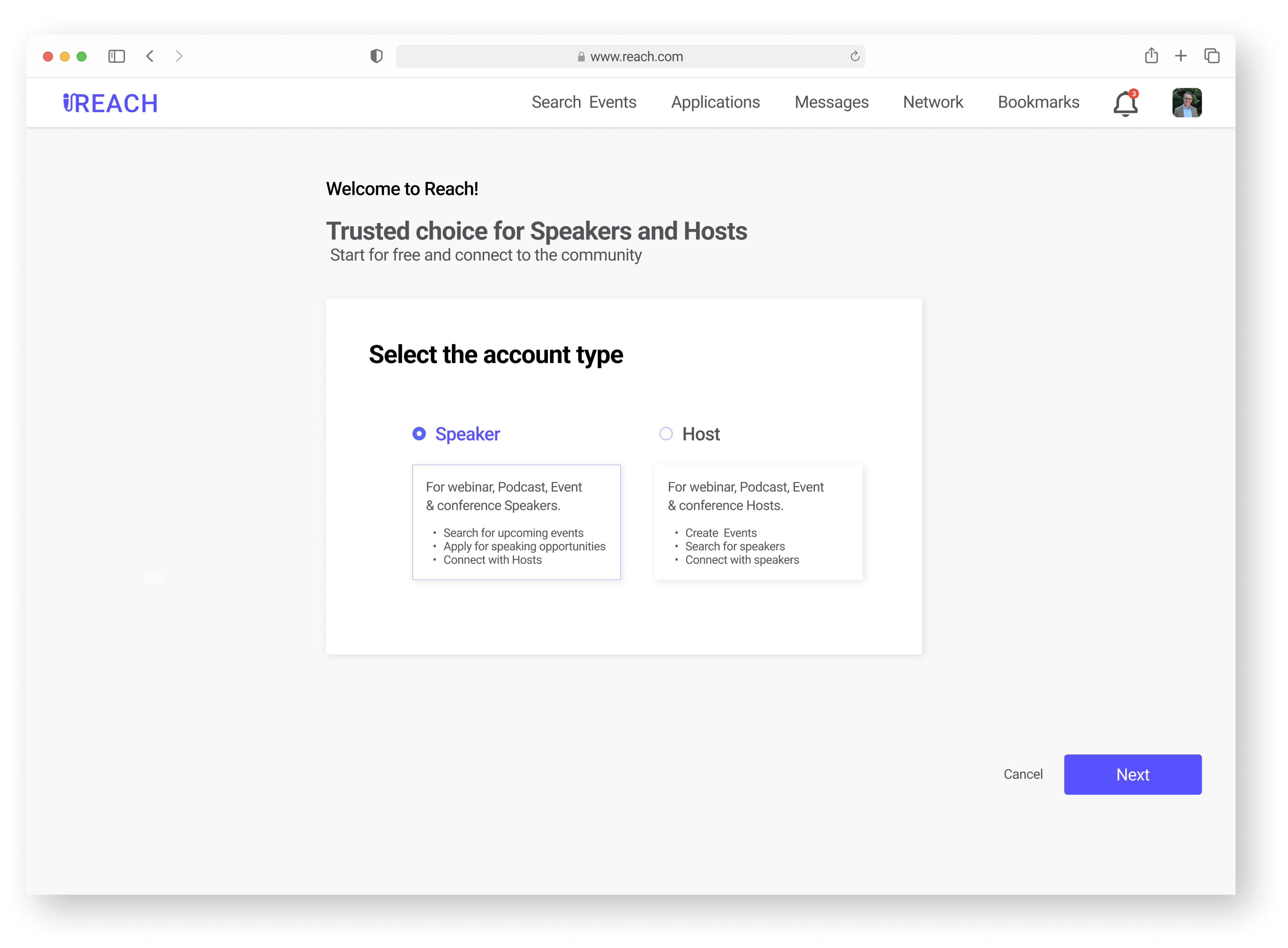Open Messages in navigation
The image size is (1288, 948).
pos(831,102)
